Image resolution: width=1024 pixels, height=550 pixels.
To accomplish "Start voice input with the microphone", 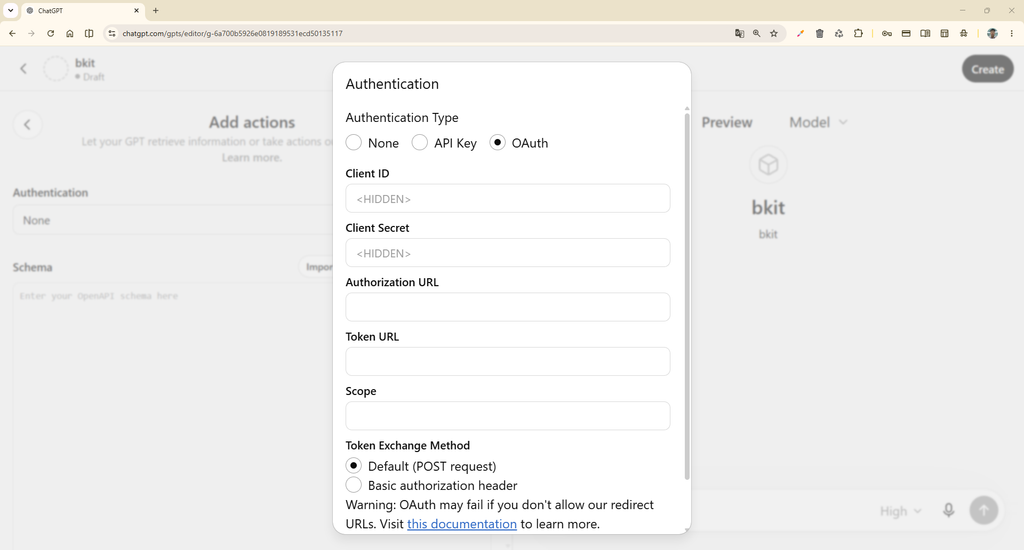I will tap(949, 510).
